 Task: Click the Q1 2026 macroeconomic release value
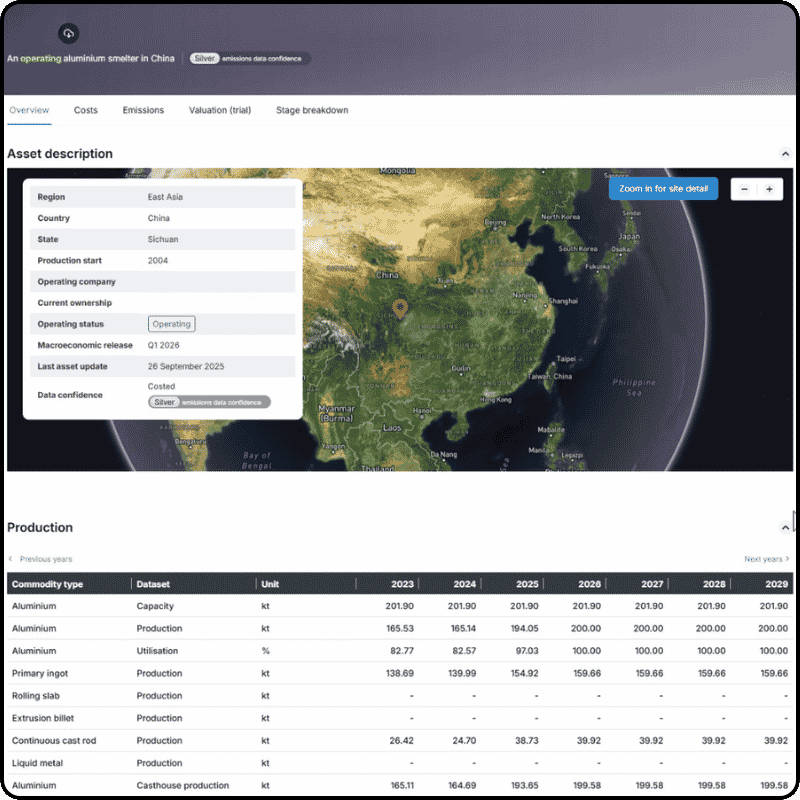(x=163, y=345)
